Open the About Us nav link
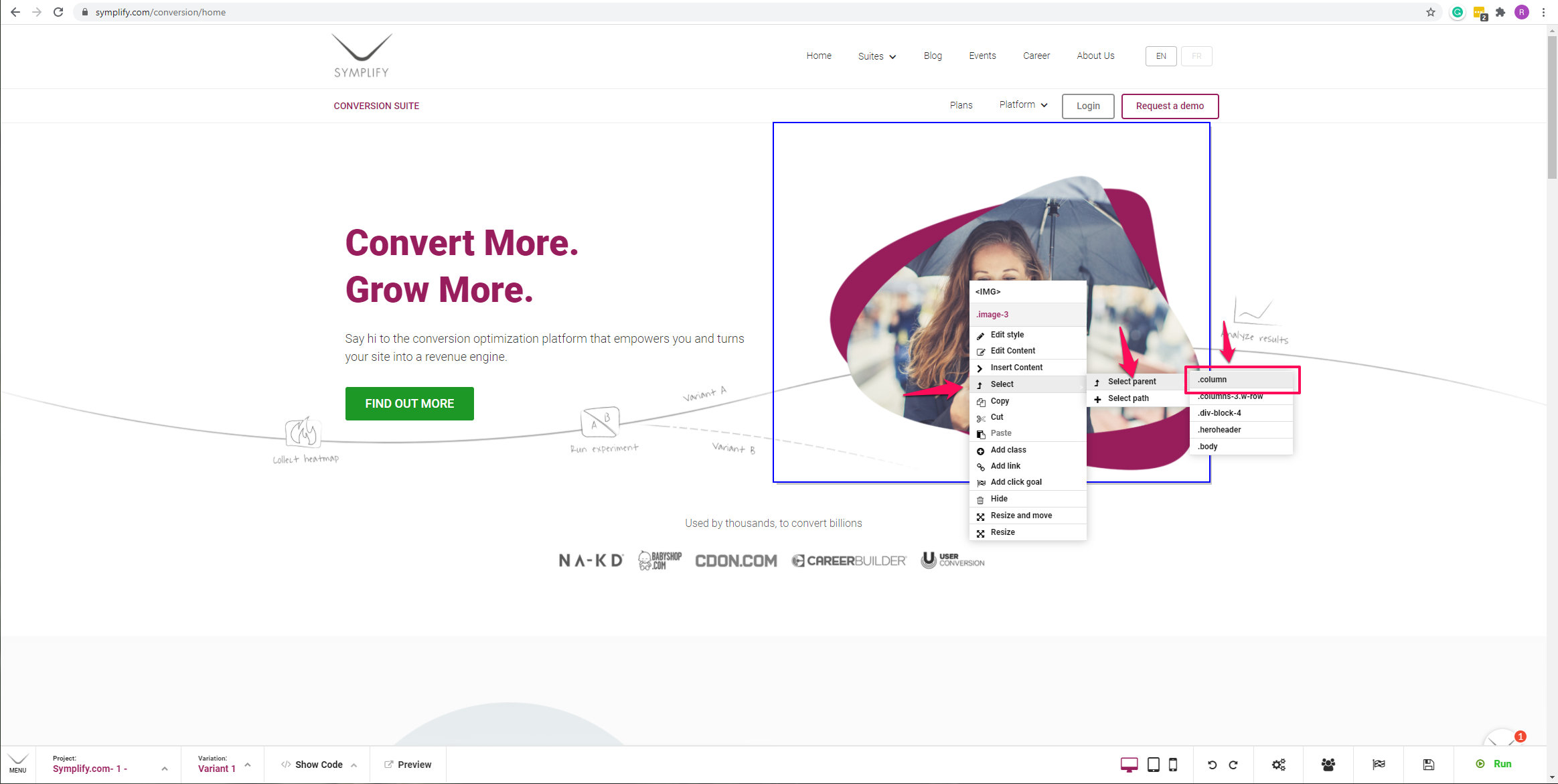1558x784 pixels. click(1095, 56)
